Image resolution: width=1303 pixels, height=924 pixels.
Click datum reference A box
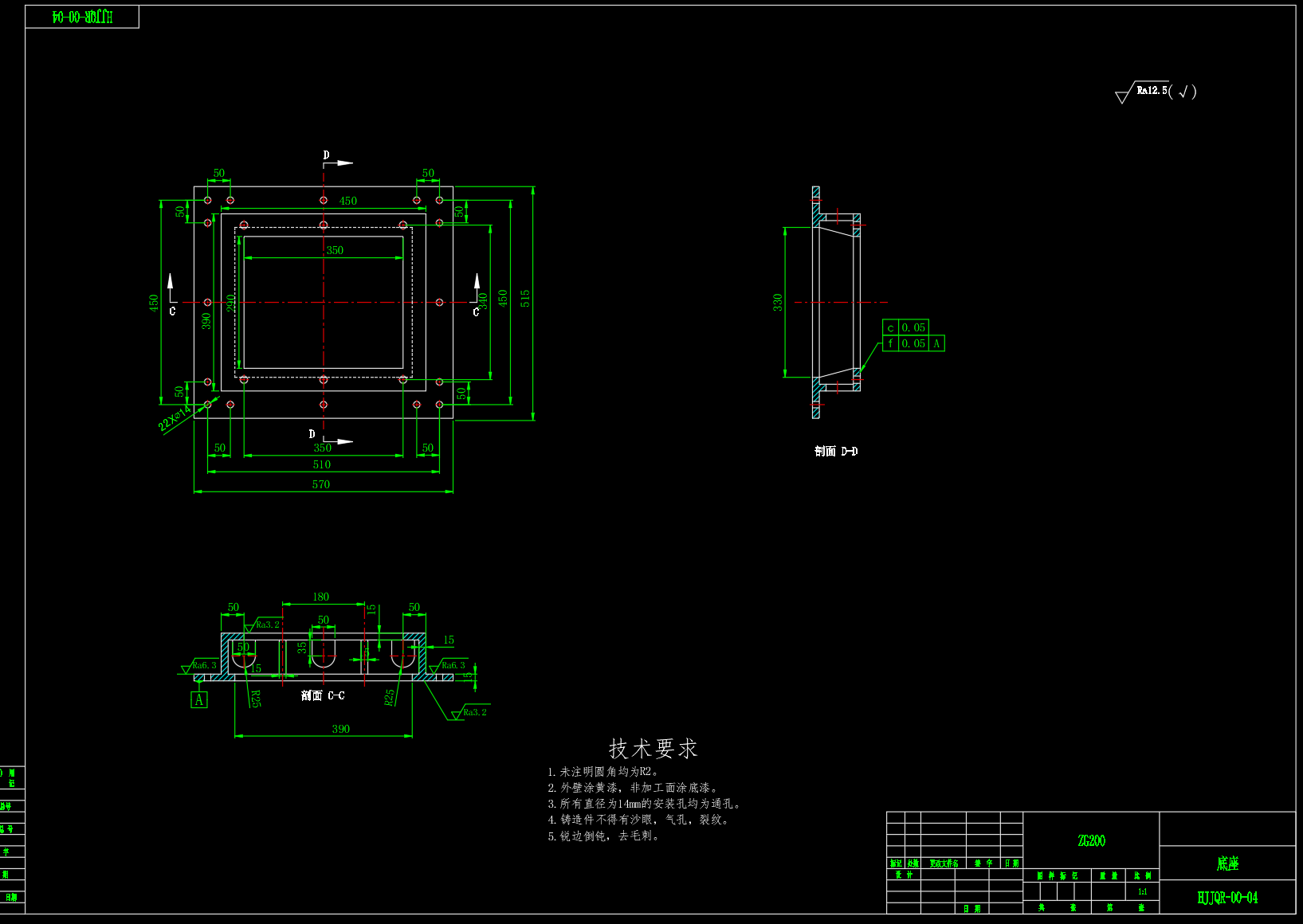point(199,699)
